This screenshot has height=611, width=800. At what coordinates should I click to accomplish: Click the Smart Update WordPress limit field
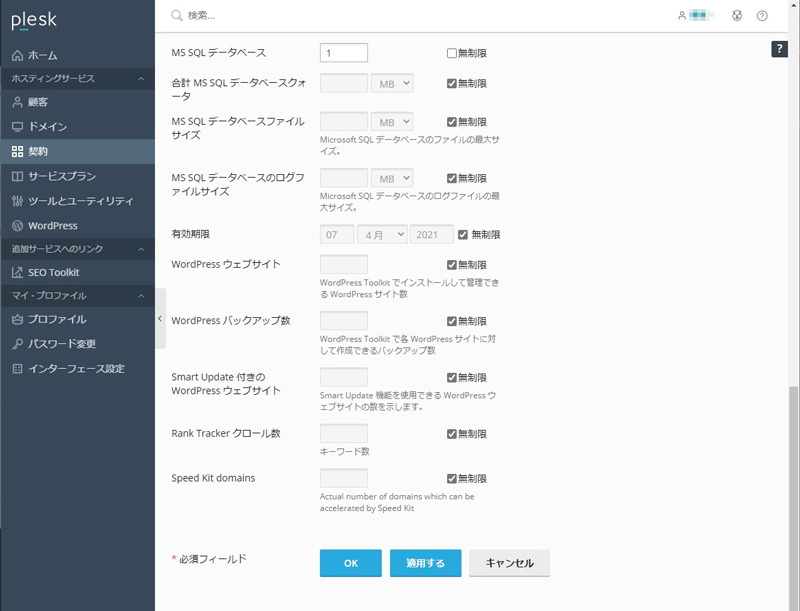tap(344, 377)
